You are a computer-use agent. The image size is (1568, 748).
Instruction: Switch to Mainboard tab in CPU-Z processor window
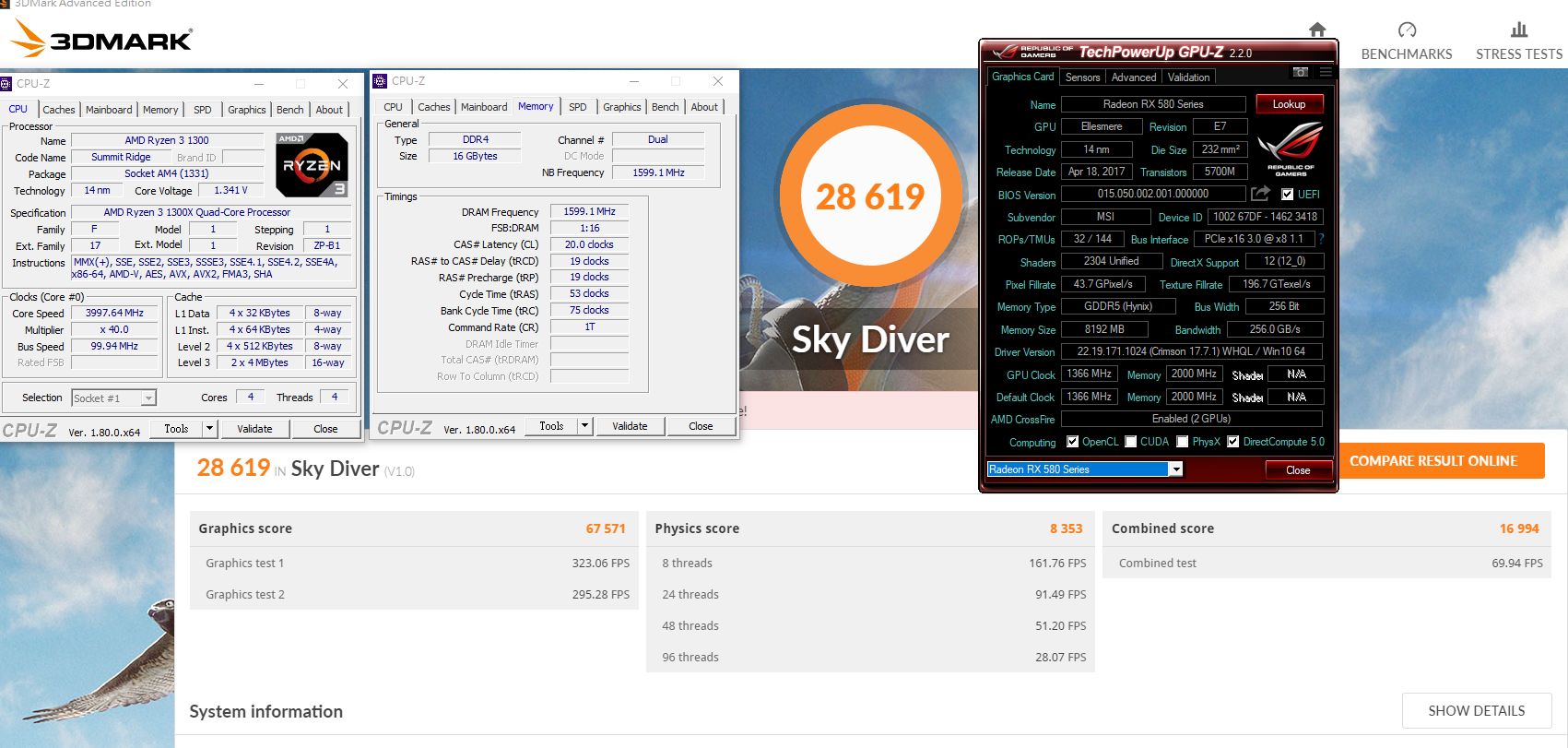point(109,110)
